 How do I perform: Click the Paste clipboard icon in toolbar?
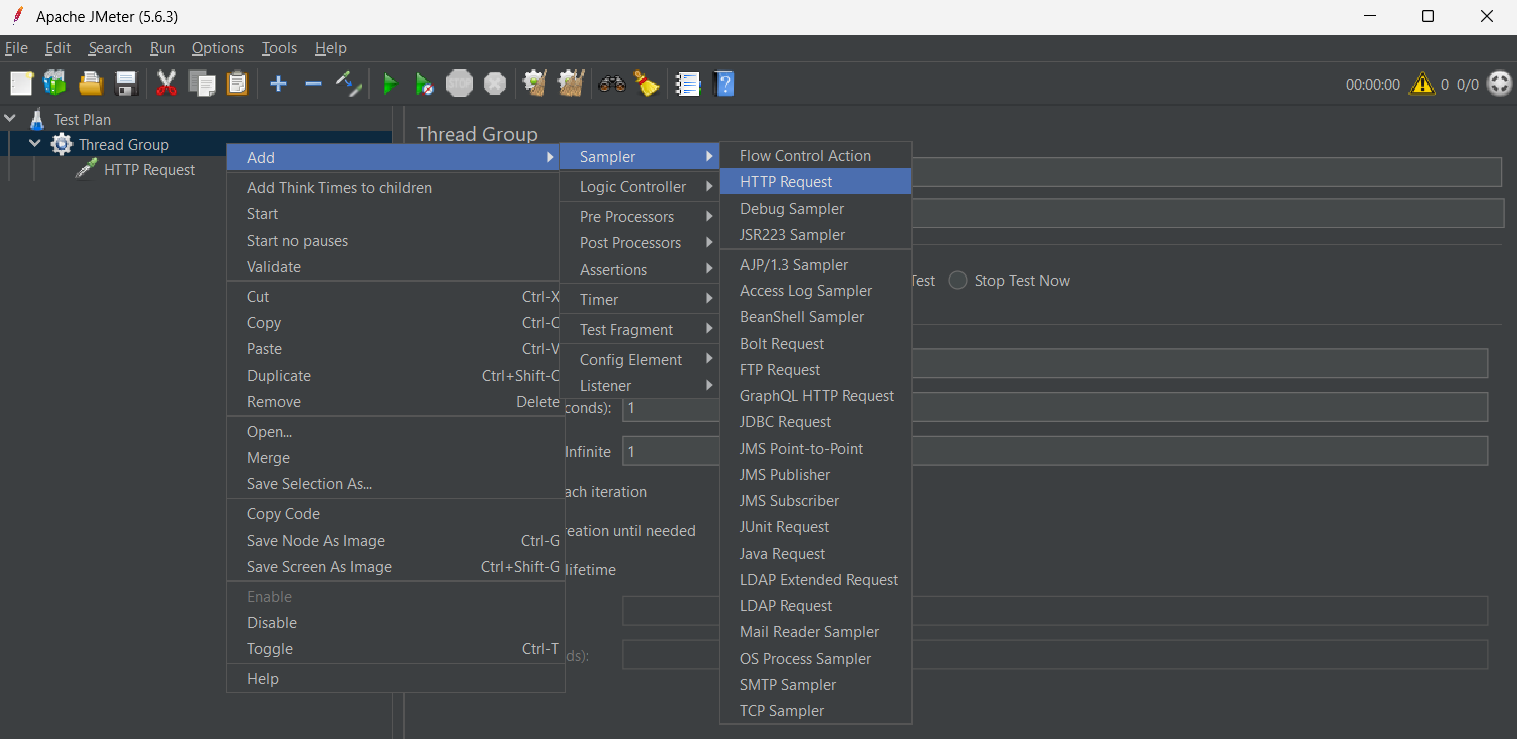tap(237, 84)
